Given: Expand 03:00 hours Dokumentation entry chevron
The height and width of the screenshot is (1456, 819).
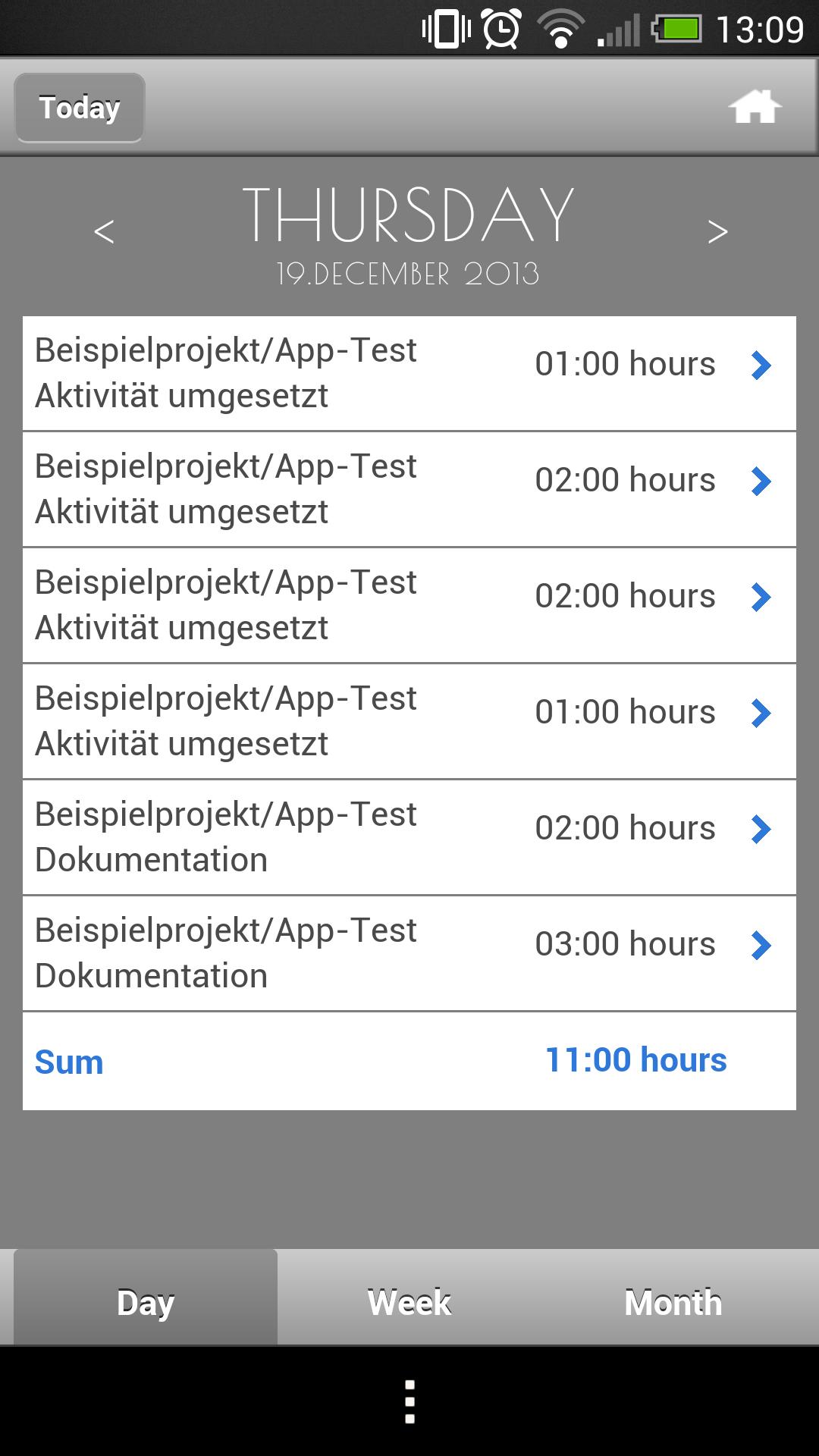Looking at the screenshot, I should tap(761, 946).
